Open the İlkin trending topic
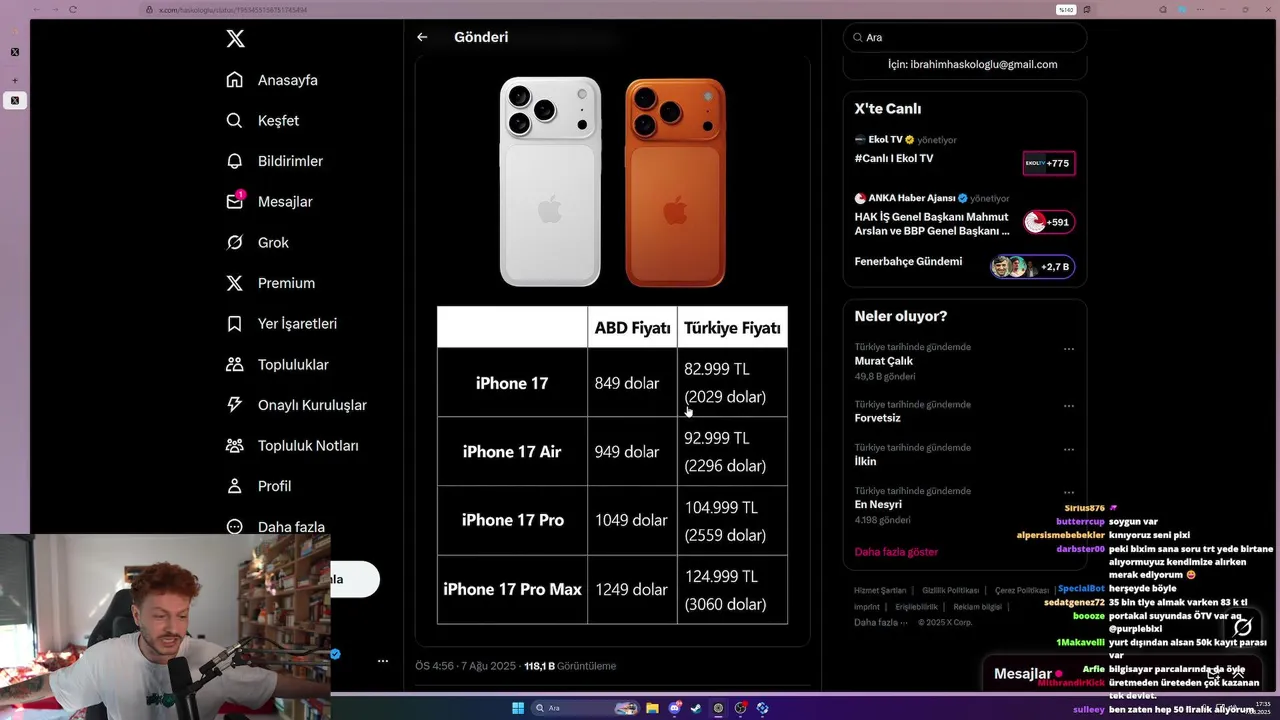 tap(865, 461)
